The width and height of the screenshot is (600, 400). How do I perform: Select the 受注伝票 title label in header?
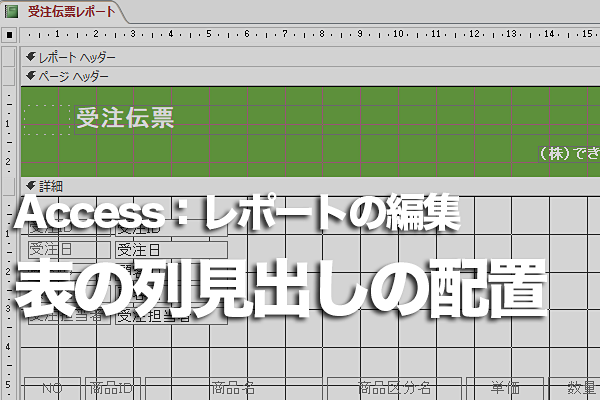coord(126,118)
